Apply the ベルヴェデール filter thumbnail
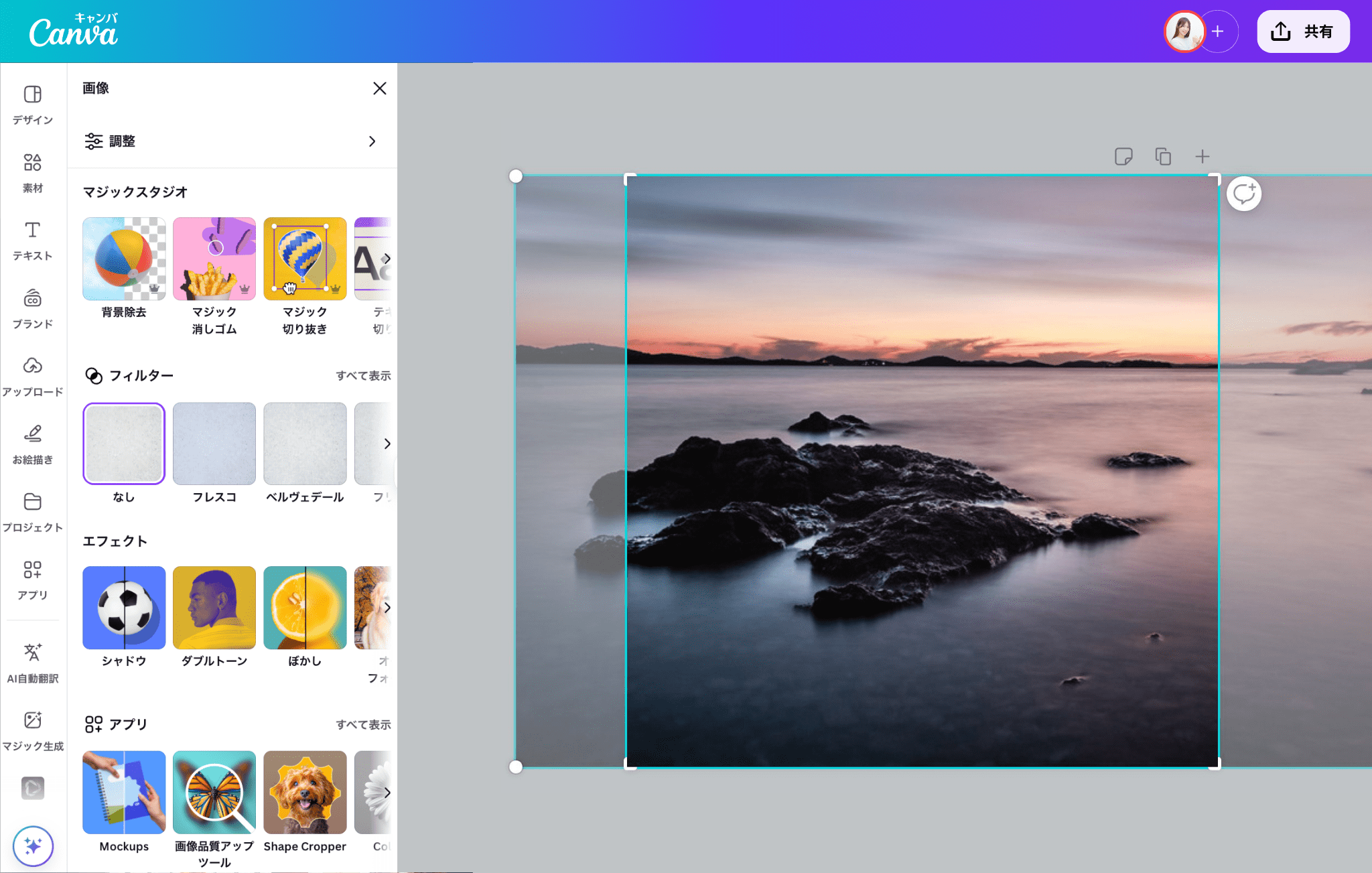Image resolution: width=1372 pixels, height=873 pixels. point(305,444)
